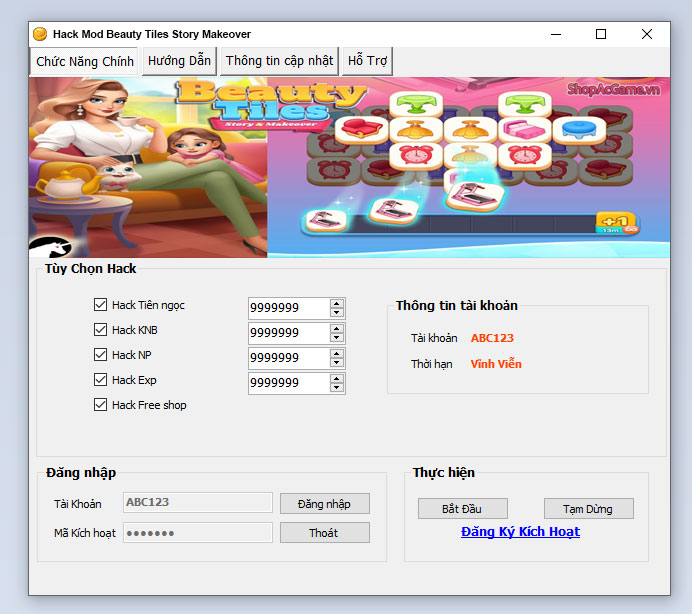The height and width of the screenshot is (616, 693).
Task: Toggle the Hack Exp checkbox
Action: click(100, 380)
